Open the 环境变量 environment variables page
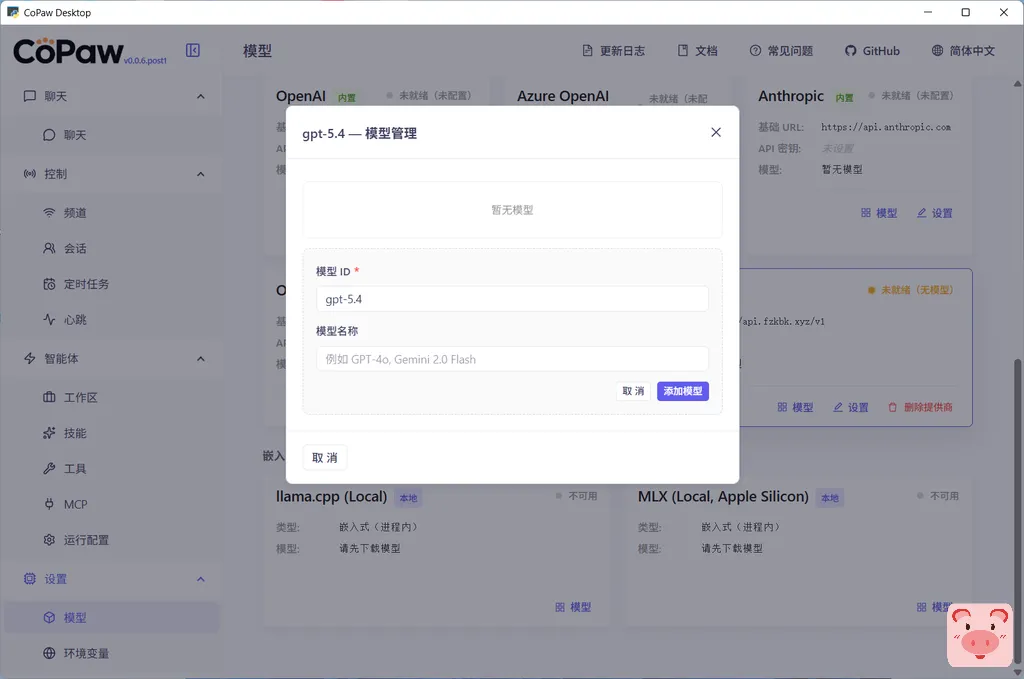Screen dimensions: 1024x679 tap(112, 654)
